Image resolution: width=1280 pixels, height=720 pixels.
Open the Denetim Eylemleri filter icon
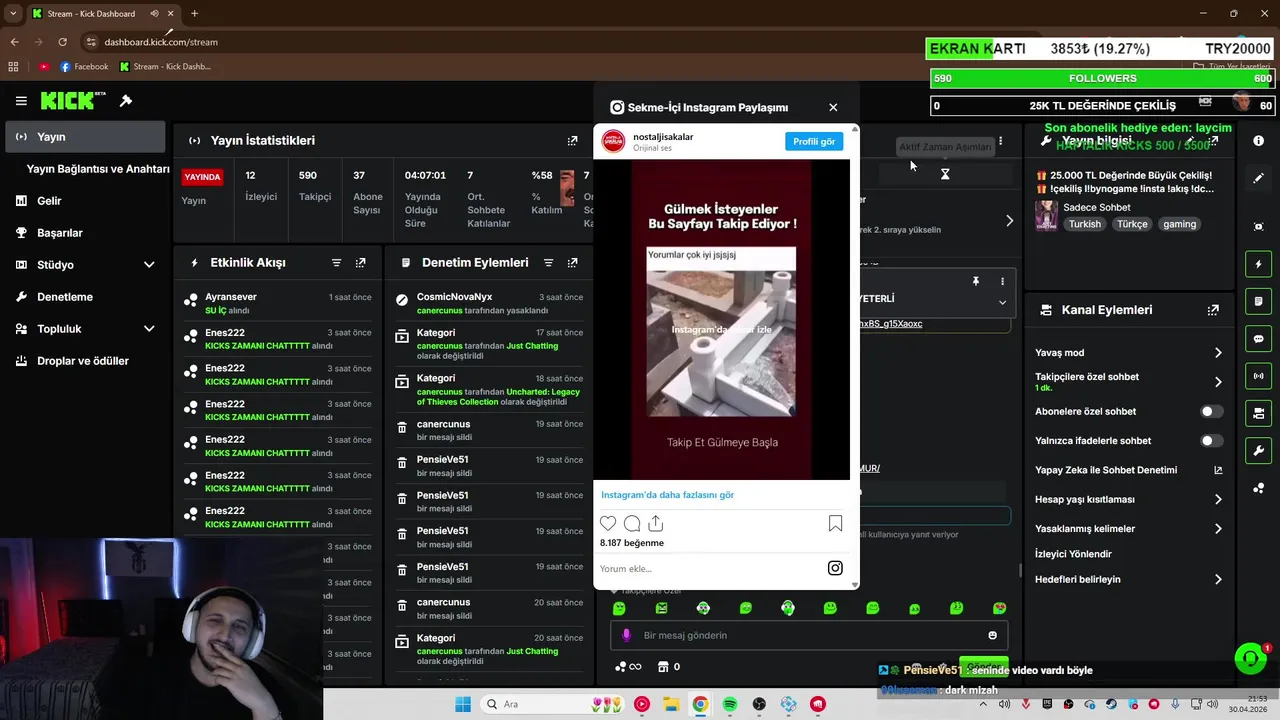(548, 263)
